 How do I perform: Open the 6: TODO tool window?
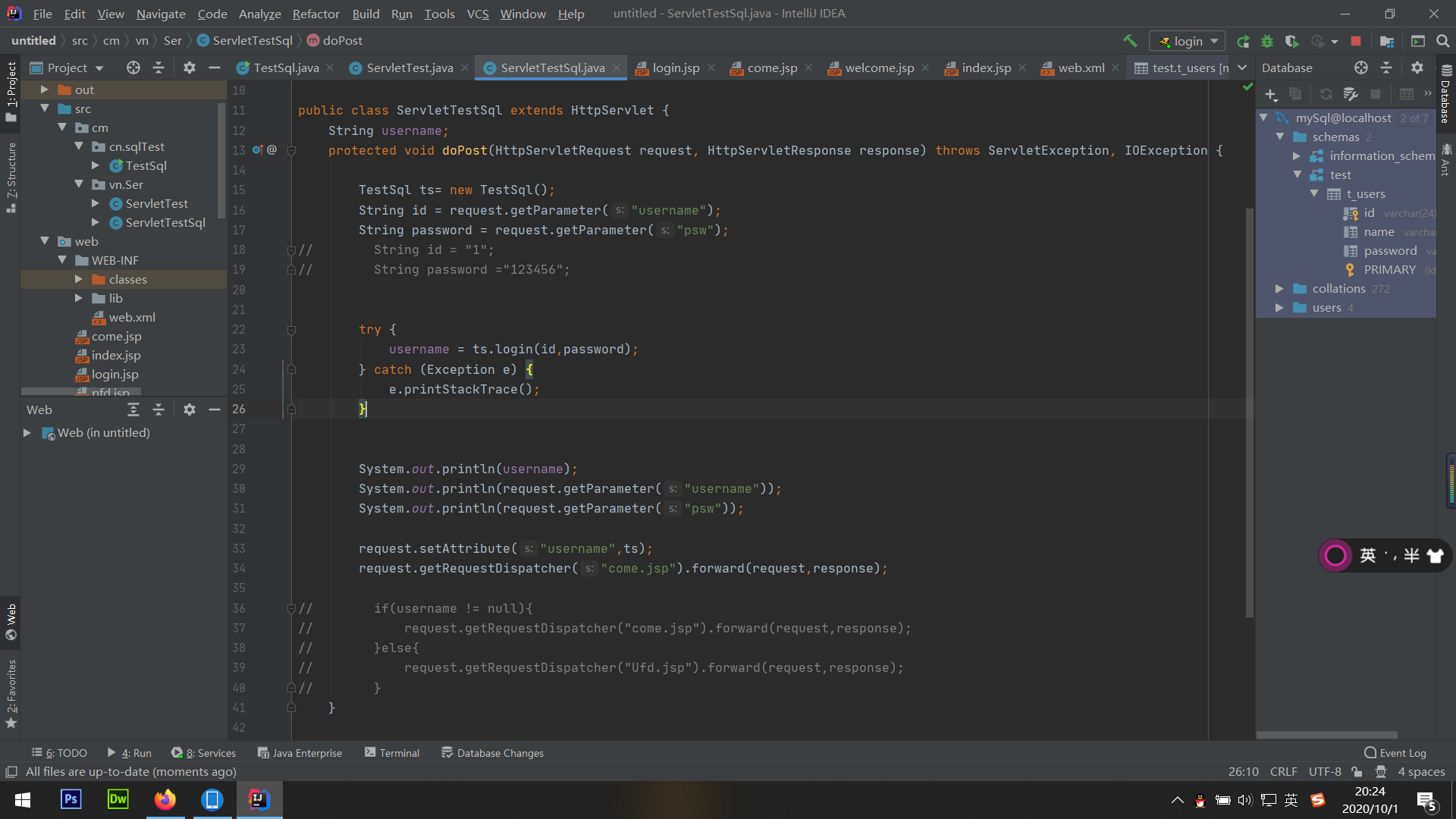click(x=59, y=753)
